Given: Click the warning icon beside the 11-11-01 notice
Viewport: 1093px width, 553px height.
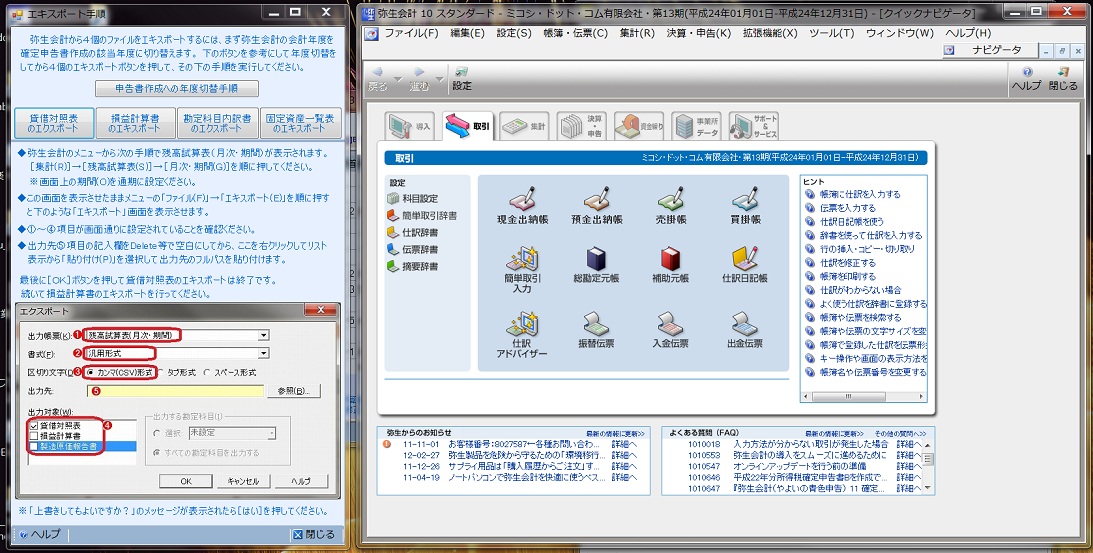Looking at the screenshot, I should (388, 444).
